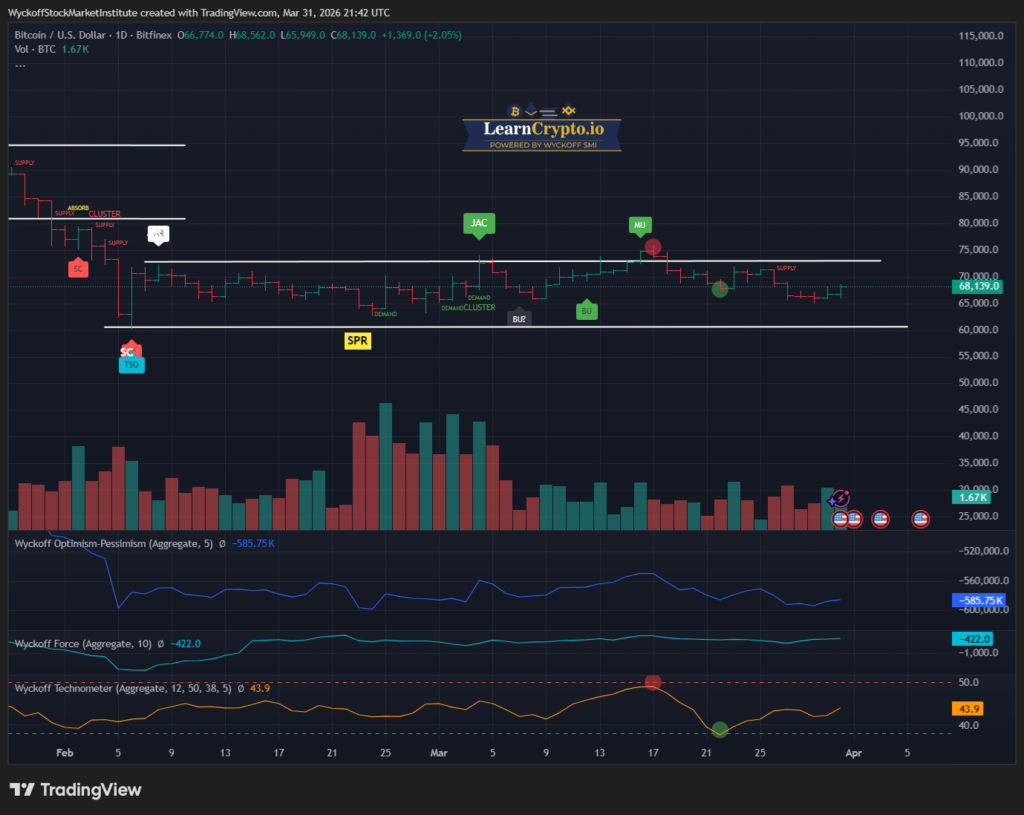The height and width of the screenshot is (815, 1024).
Task: Click the orange 43.9 axis value tag
Action: pyautogui.click(x=968, y=709)
